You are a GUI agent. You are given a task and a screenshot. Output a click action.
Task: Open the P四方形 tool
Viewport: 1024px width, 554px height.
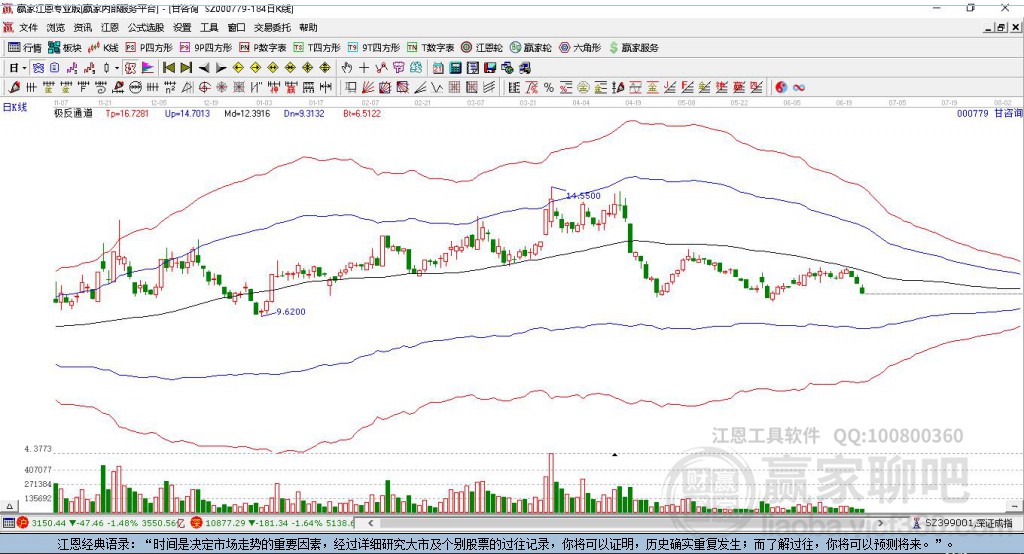click(x=149, y=48)
